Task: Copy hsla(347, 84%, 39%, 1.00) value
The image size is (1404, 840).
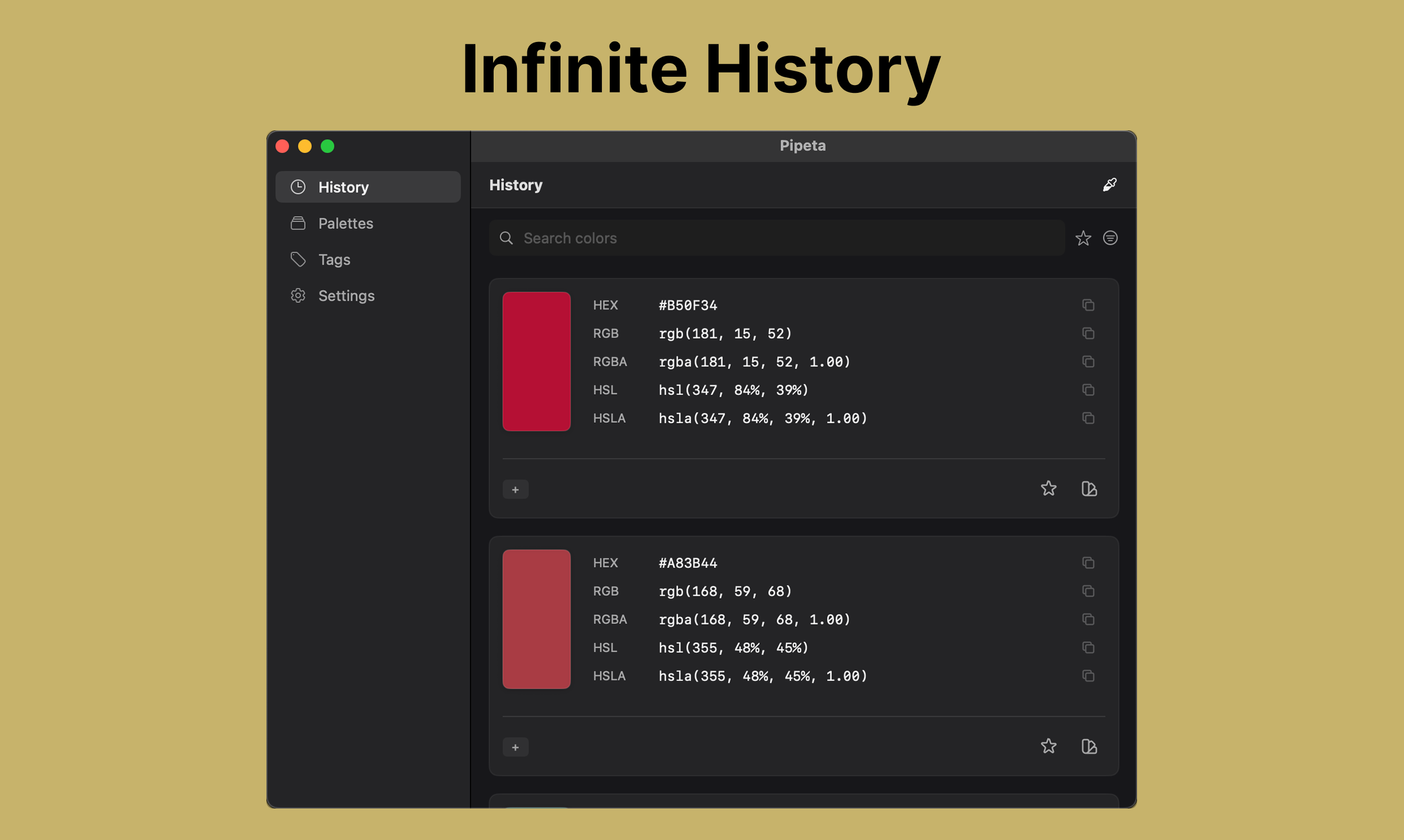Action: pos(1088,418)
